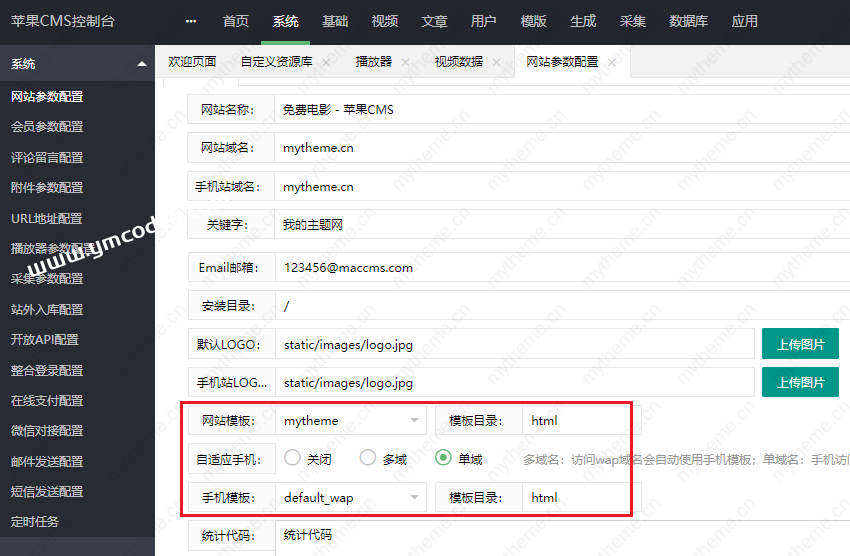Image resolution: width=850 pixels, height=556 pixels.
Task: Open the 手机模板 dropdown
Action: 350,498
